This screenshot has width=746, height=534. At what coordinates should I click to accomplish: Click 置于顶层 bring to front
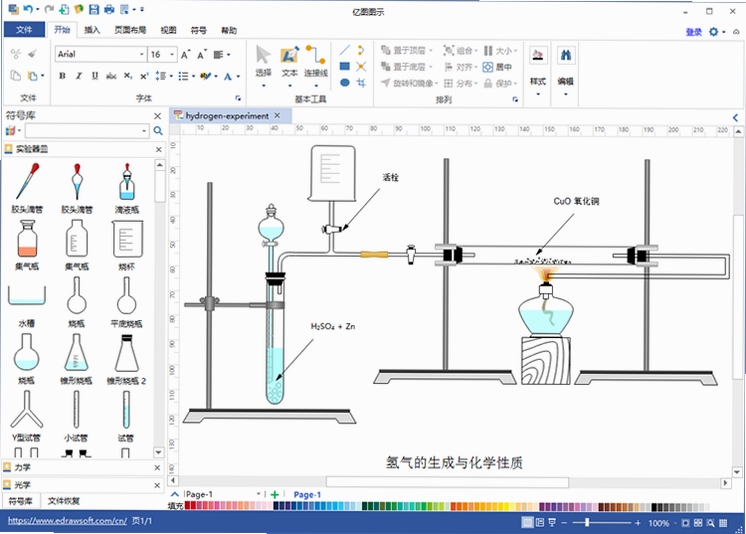coord(407,50)
